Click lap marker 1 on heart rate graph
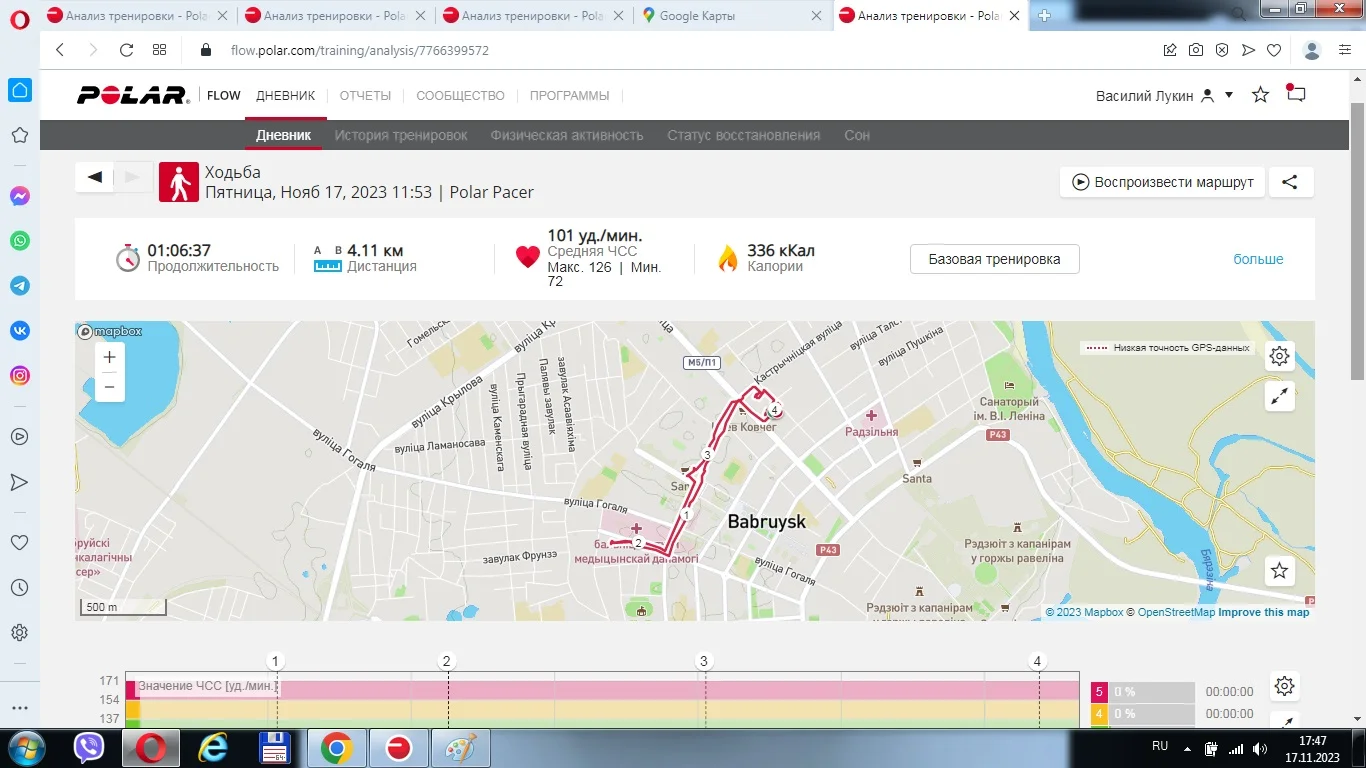This screenshot has width=1366, height=768. (276, 661)
